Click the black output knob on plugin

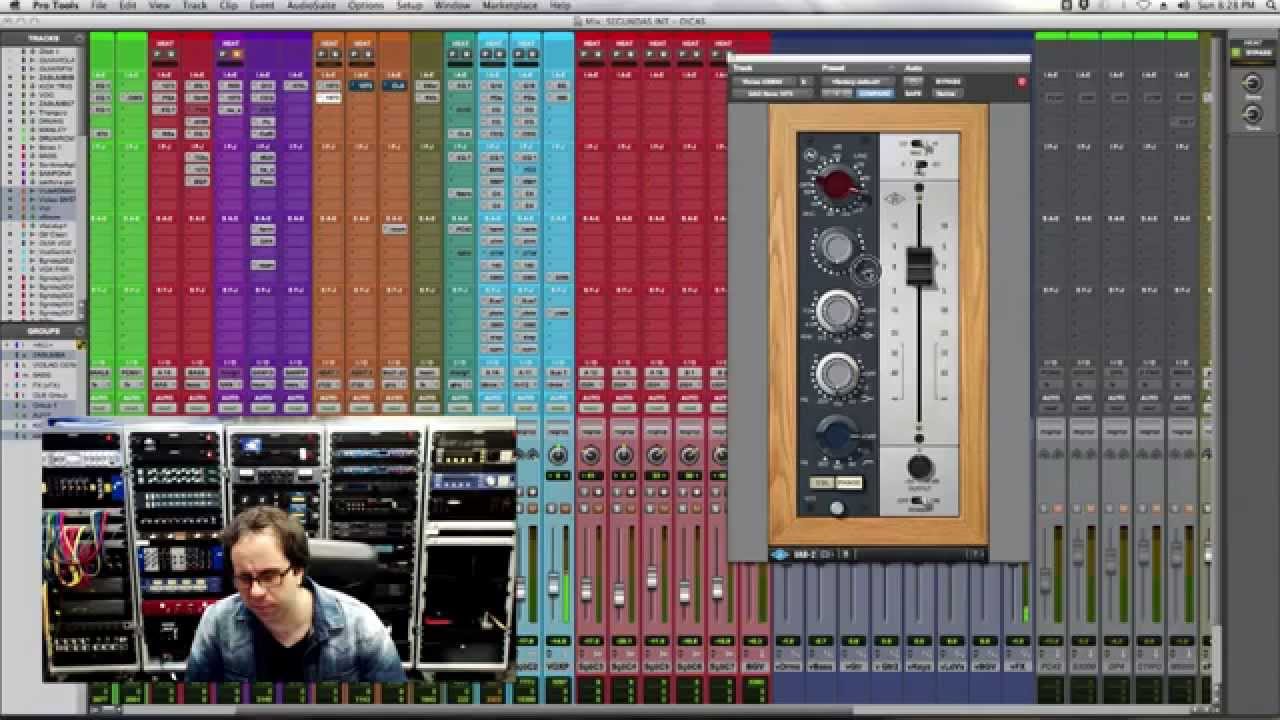[x=920, y=468]
